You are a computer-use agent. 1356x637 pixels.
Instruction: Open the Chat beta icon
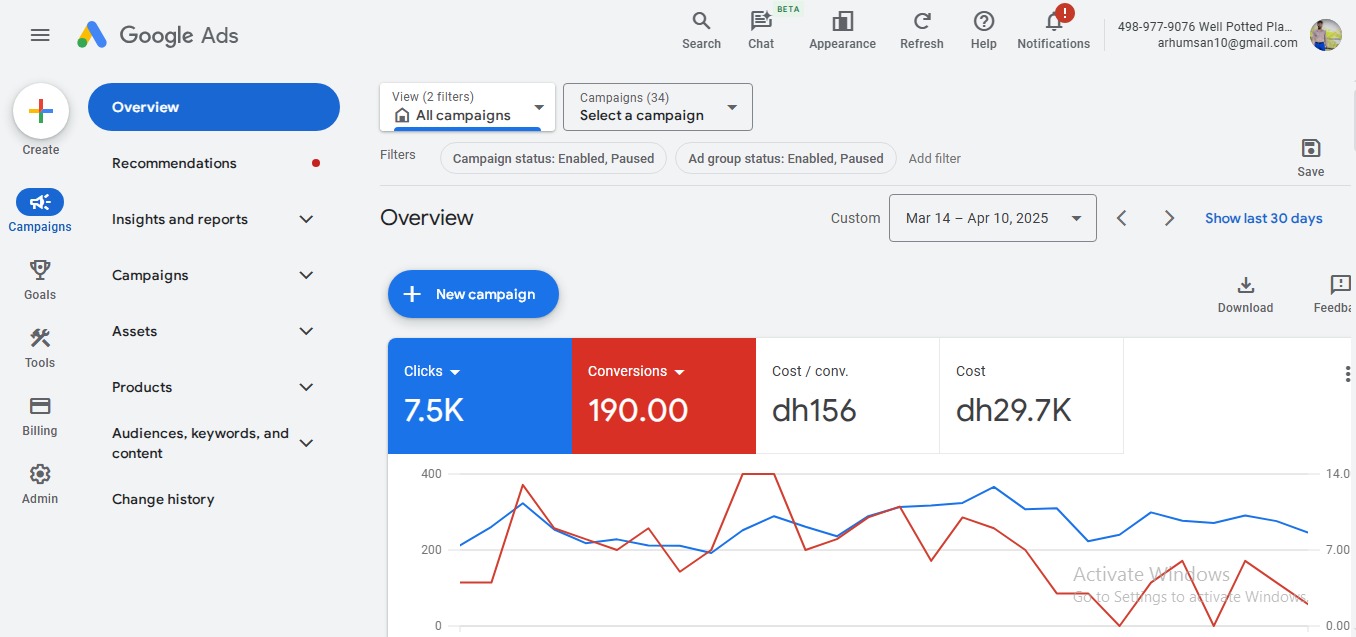point(761,22)
